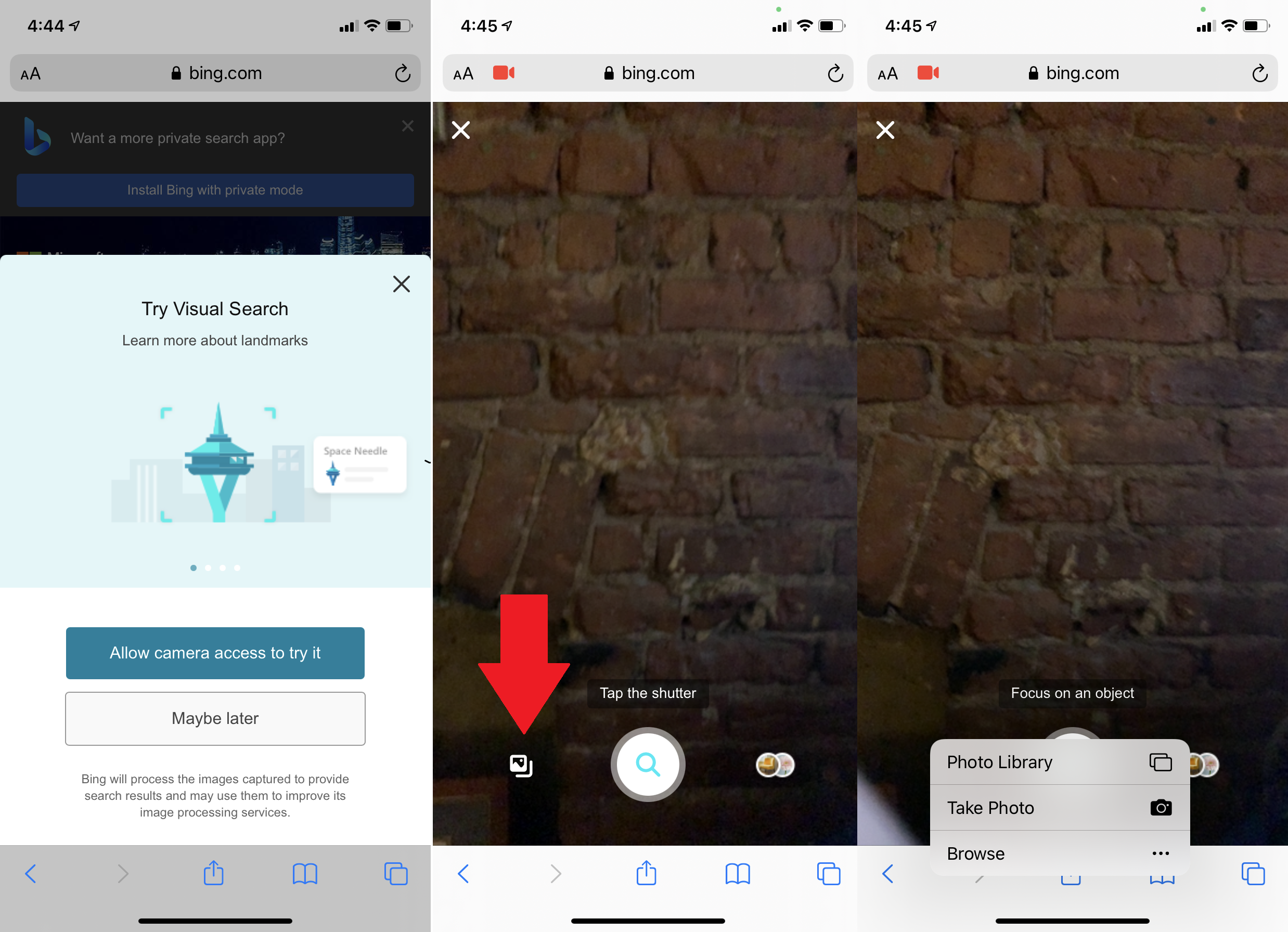Click Maybe later button
This screenshot has width=1288, height=932.
[214, 717]
